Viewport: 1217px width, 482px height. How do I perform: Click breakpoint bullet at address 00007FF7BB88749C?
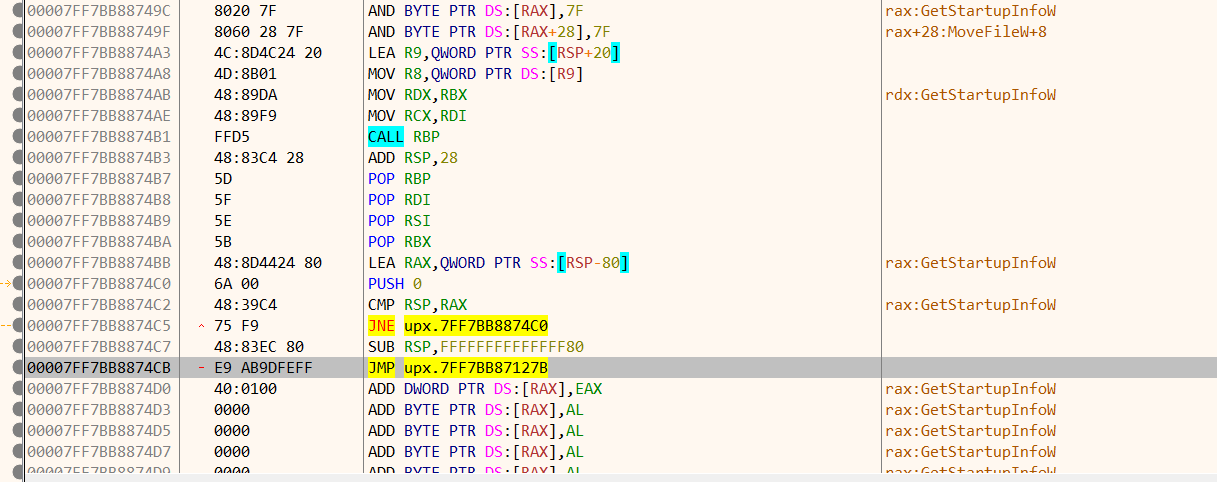point(18,10)
